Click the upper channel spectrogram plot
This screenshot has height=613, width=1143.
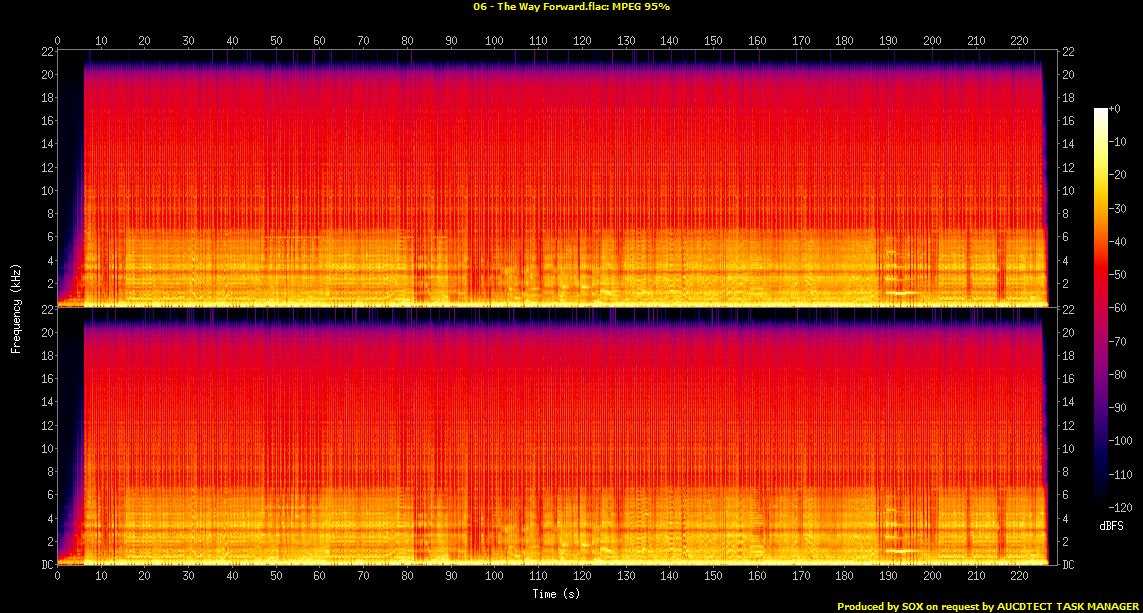[550, 178]
